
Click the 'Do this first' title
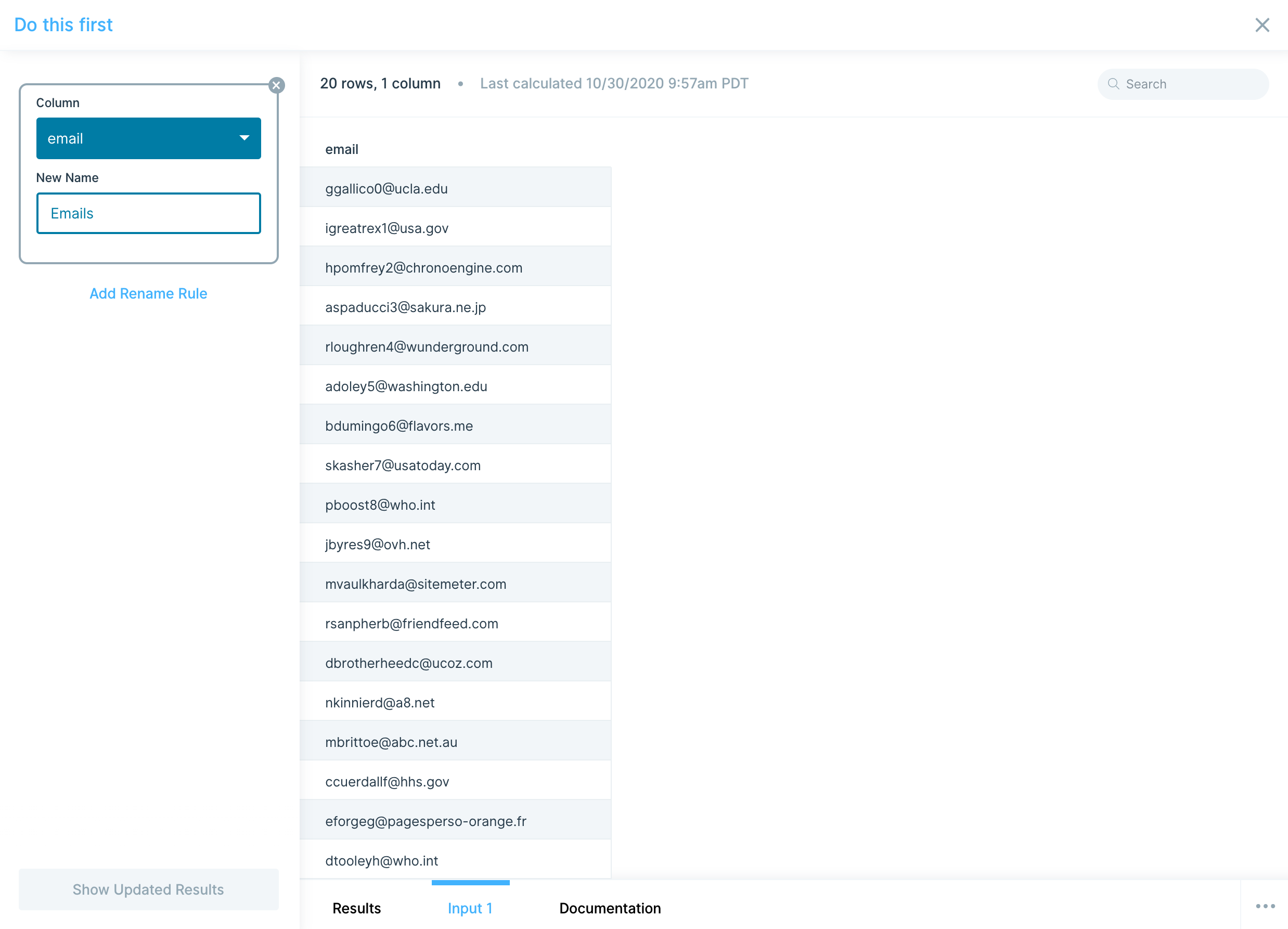click(x=63, y=25)
